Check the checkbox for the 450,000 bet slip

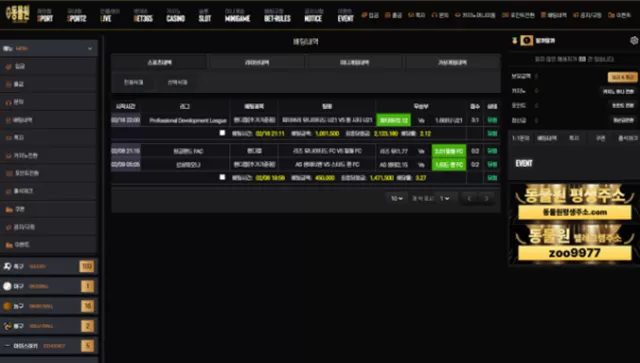222,177
